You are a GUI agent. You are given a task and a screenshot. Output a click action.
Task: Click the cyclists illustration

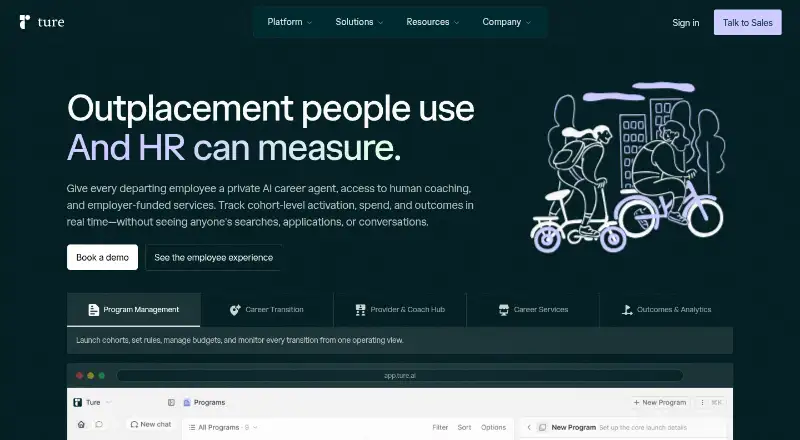[x=627, y=167]
